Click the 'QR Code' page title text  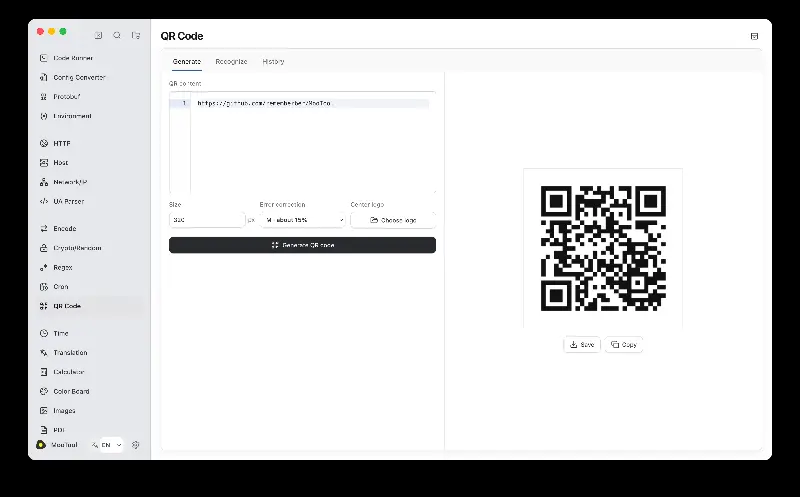[x=182, y=36]
